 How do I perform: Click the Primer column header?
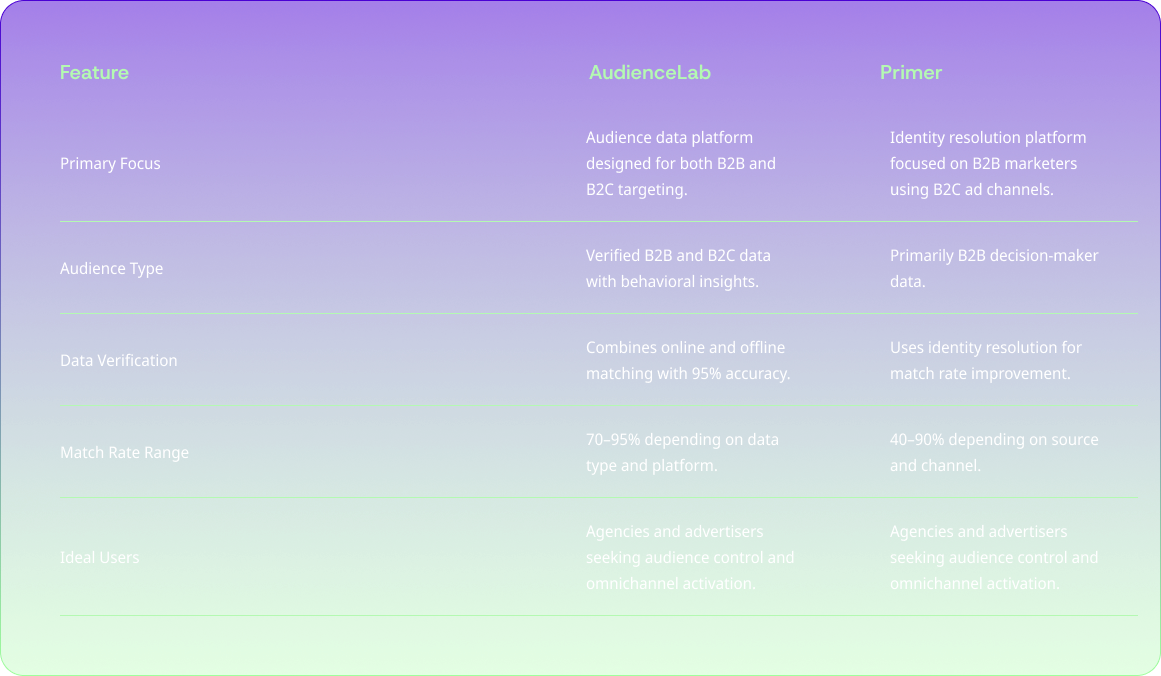pos(910,72)
